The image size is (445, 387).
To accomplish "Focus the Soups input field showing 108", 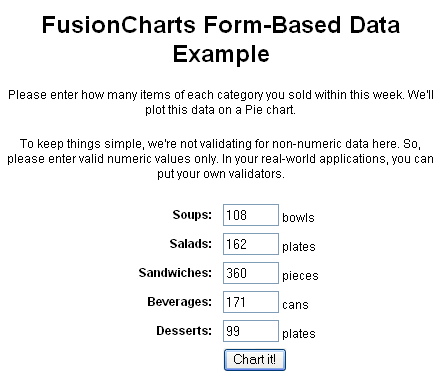I will click(251, 215).
